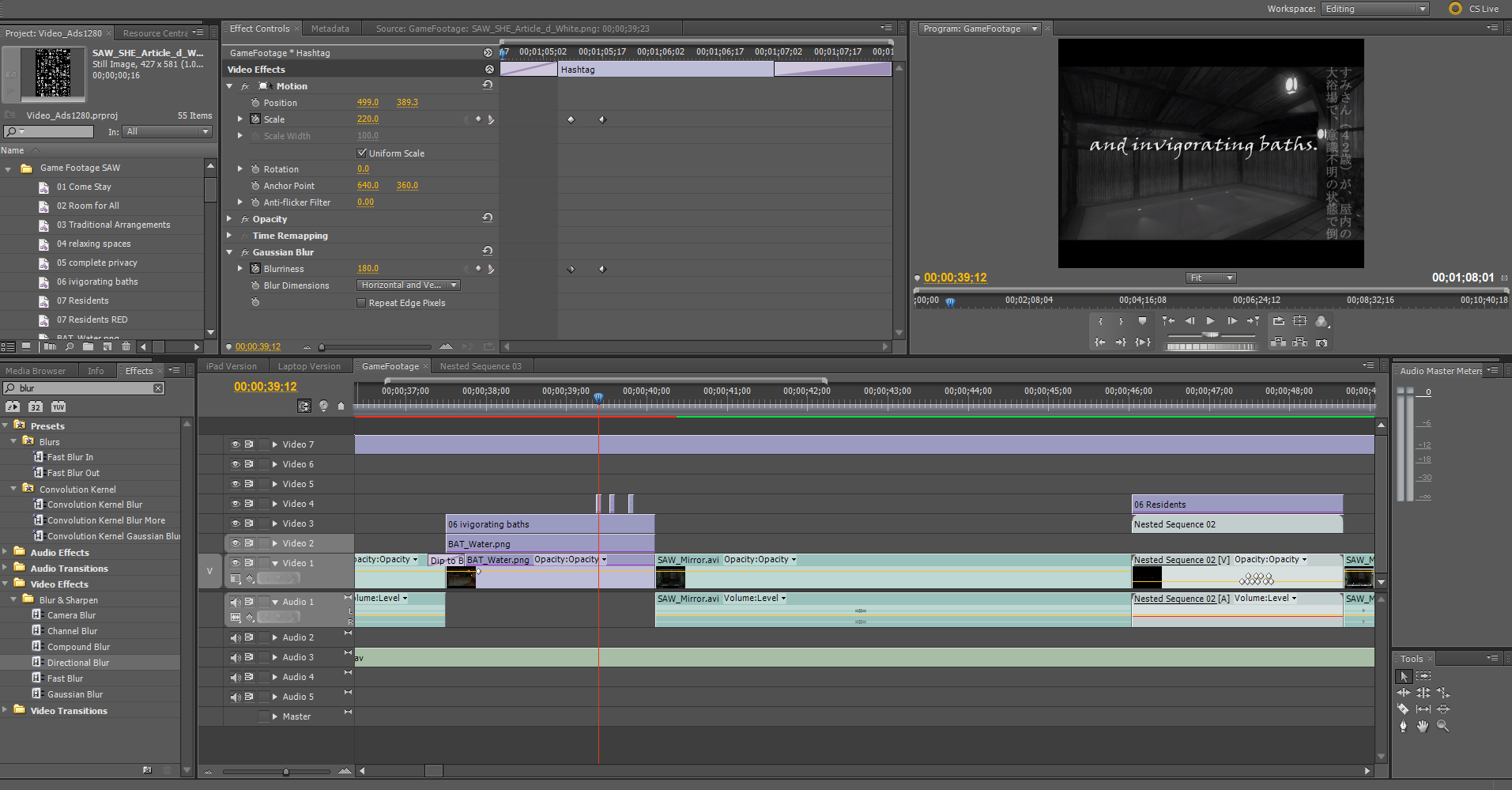1512x790 pixels.
Task: Select the Ripple Edit tool
Action: [x=1403, y=693]
